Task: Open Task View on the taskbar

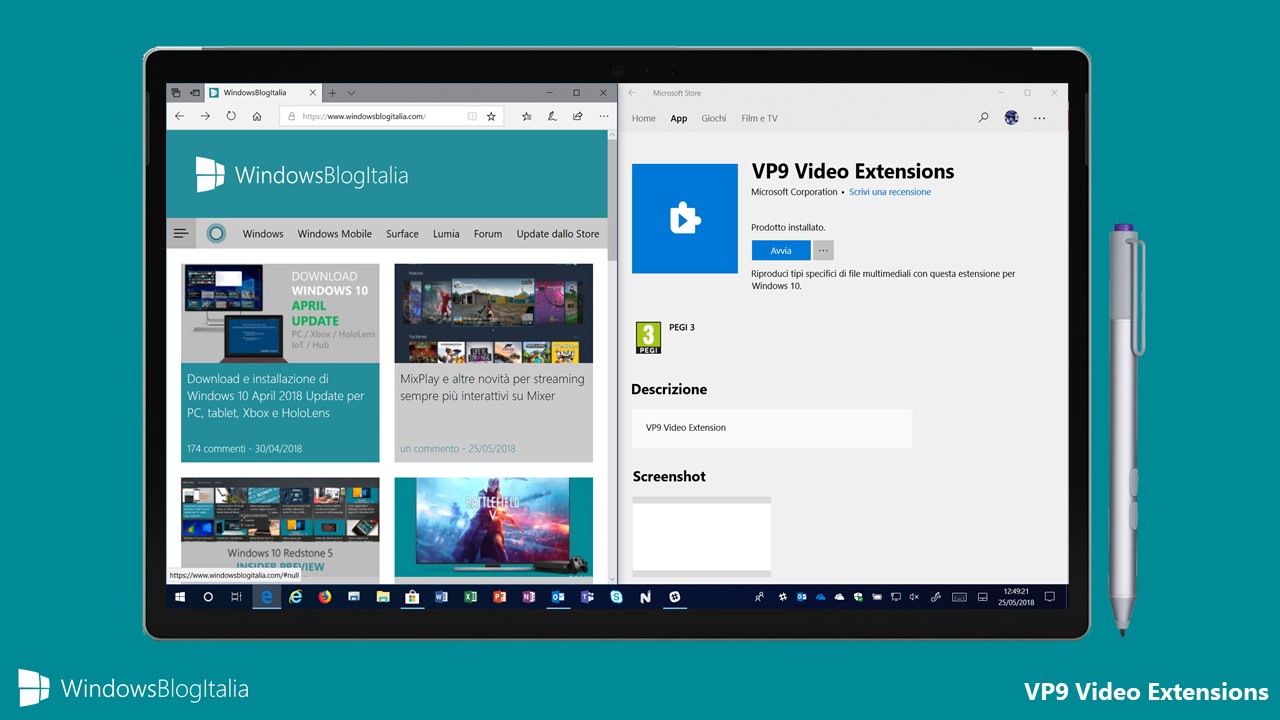Action: click(236, 597)
